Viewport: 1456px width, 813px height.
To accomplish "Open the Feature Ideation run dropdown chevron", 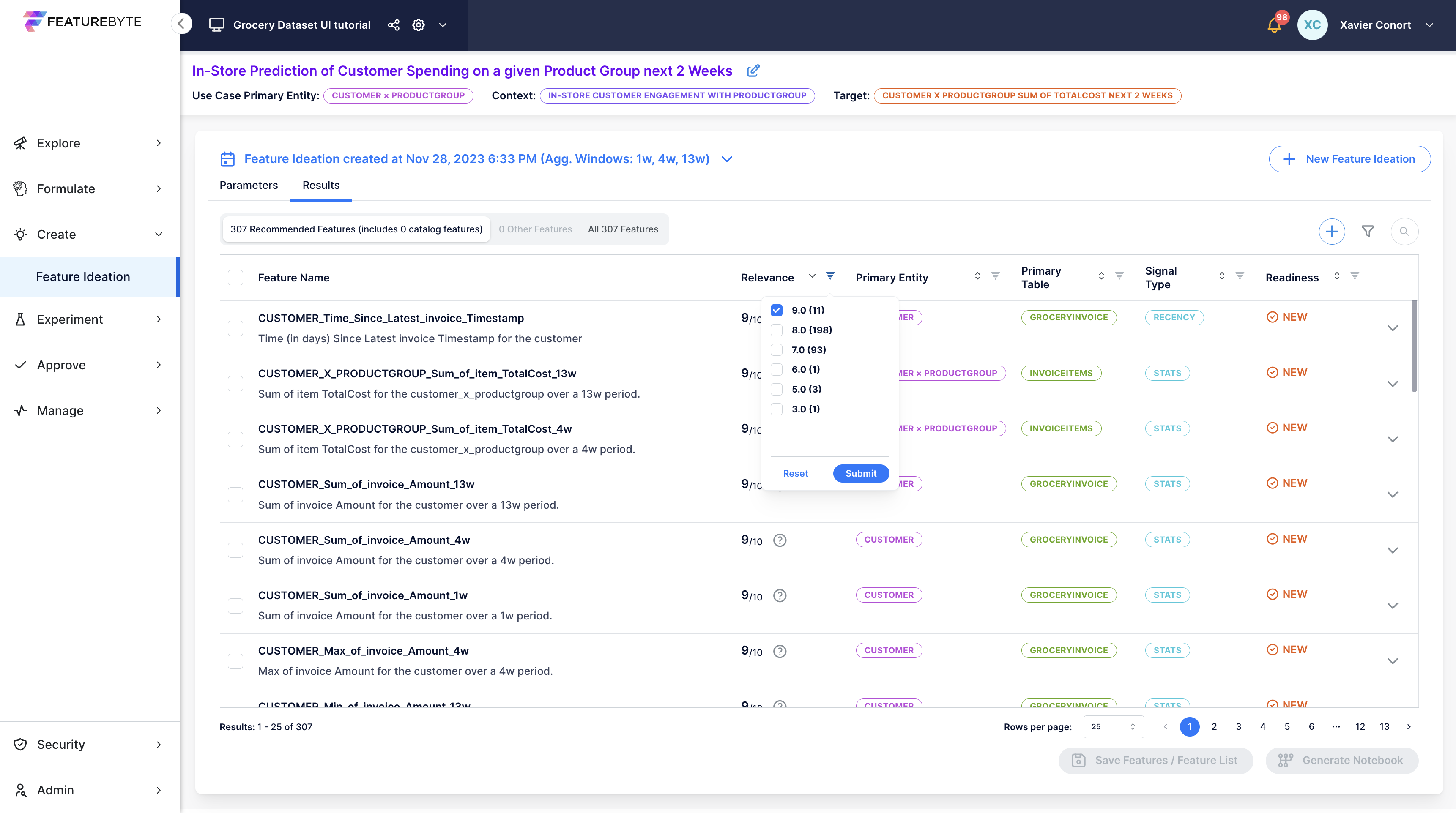I will (x=728, y=159).
